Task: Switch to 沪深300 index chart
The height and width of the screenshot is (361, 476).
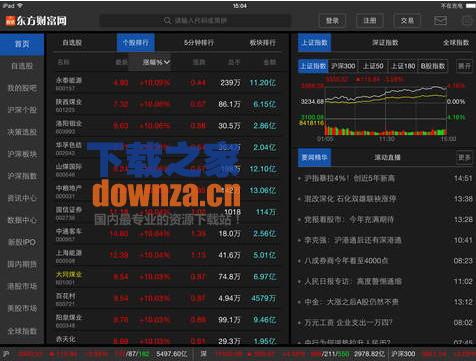Action: pos(343,66)
